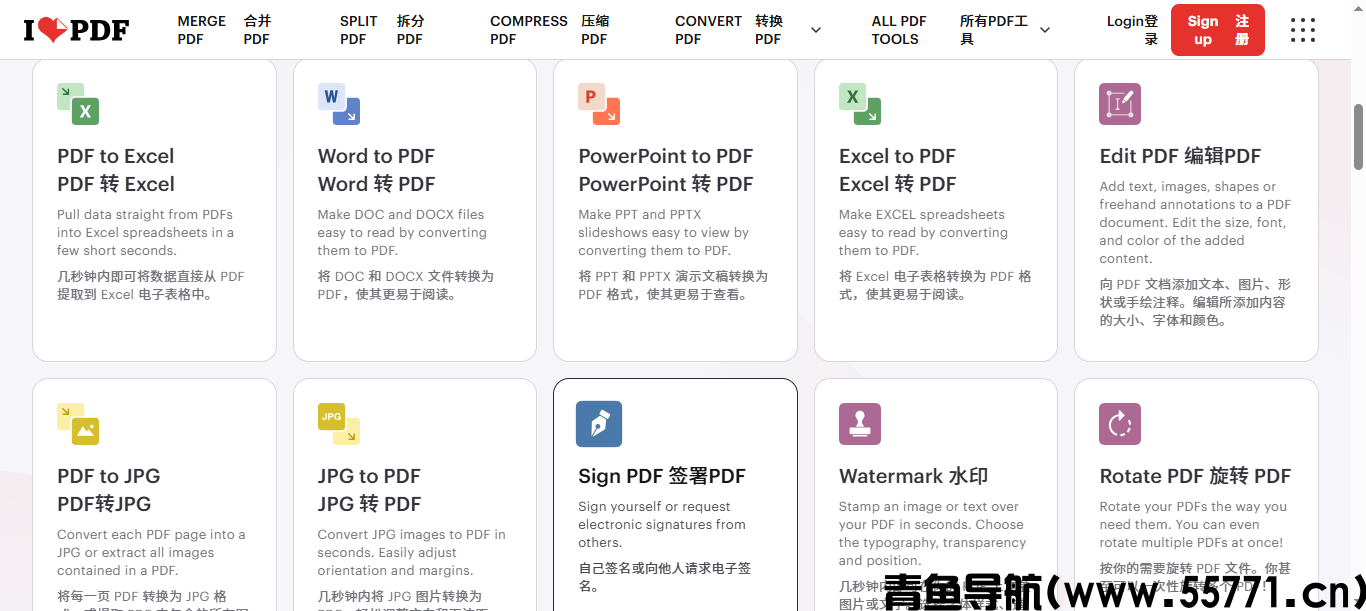The image size is (1366, 611).
Task: Click the Edit PDF icon
Action: pos(1120,104)
